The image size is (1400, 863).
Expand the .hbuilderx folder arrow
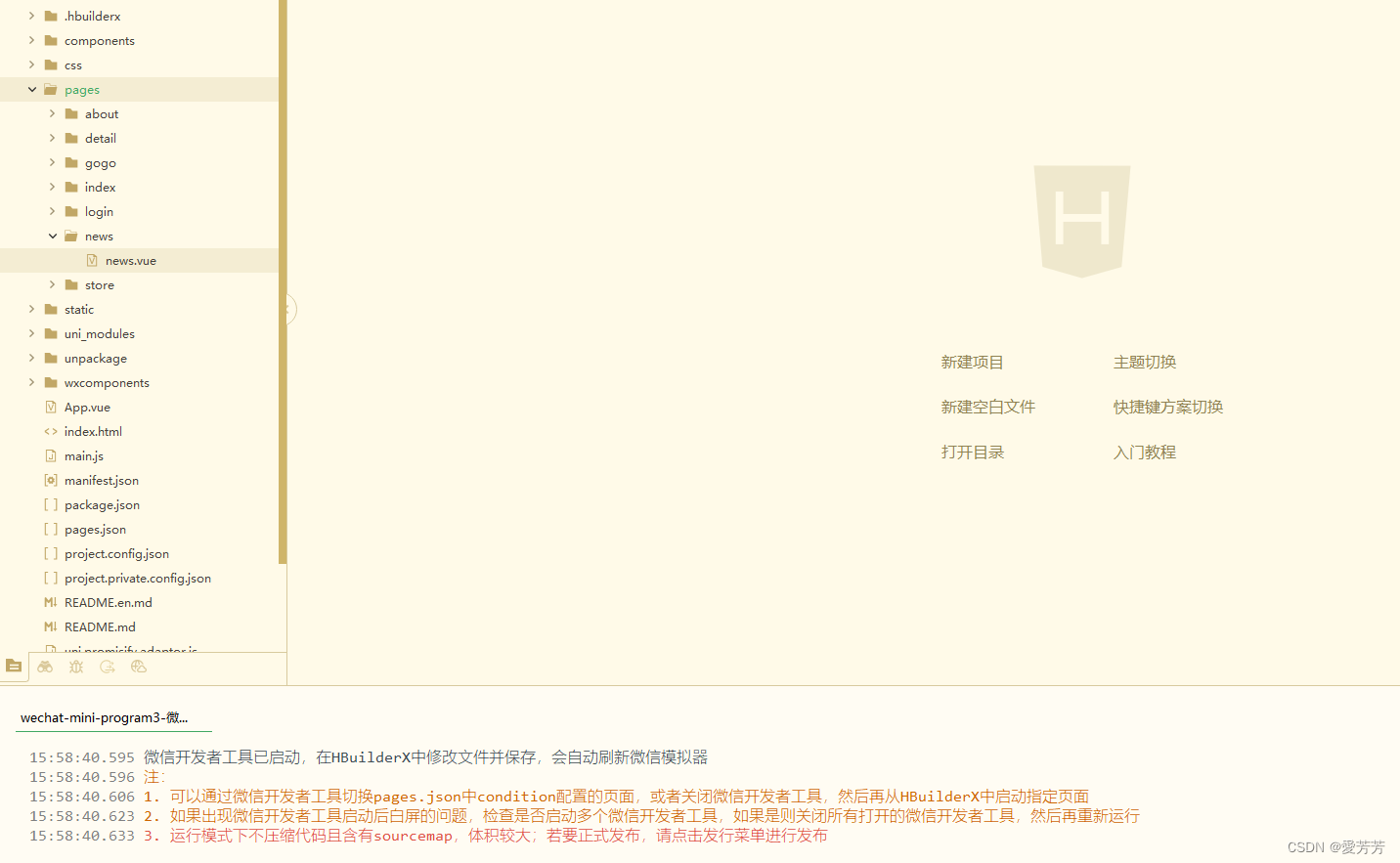click(31, 16)
